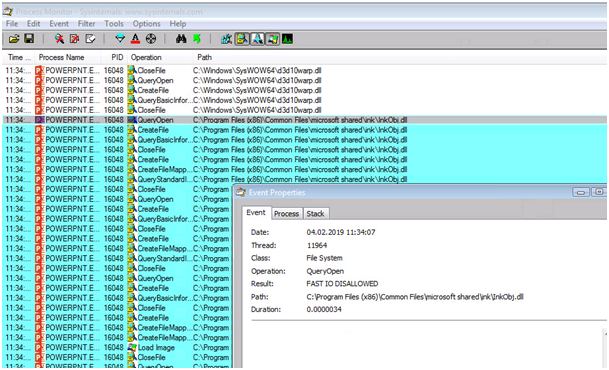
Task: Select the QueryStandardI row showing full InkObj.dll path
Action: 304,179
